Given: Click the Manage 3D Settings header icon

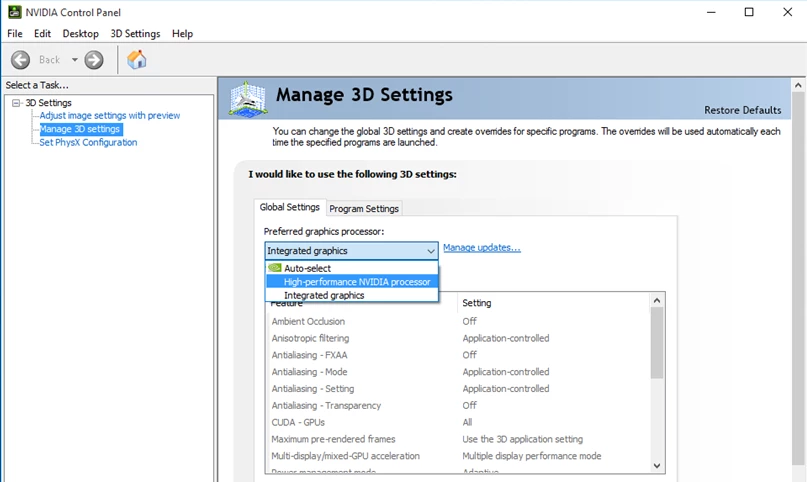Looking at the screenshot, I should pos(248,99).
